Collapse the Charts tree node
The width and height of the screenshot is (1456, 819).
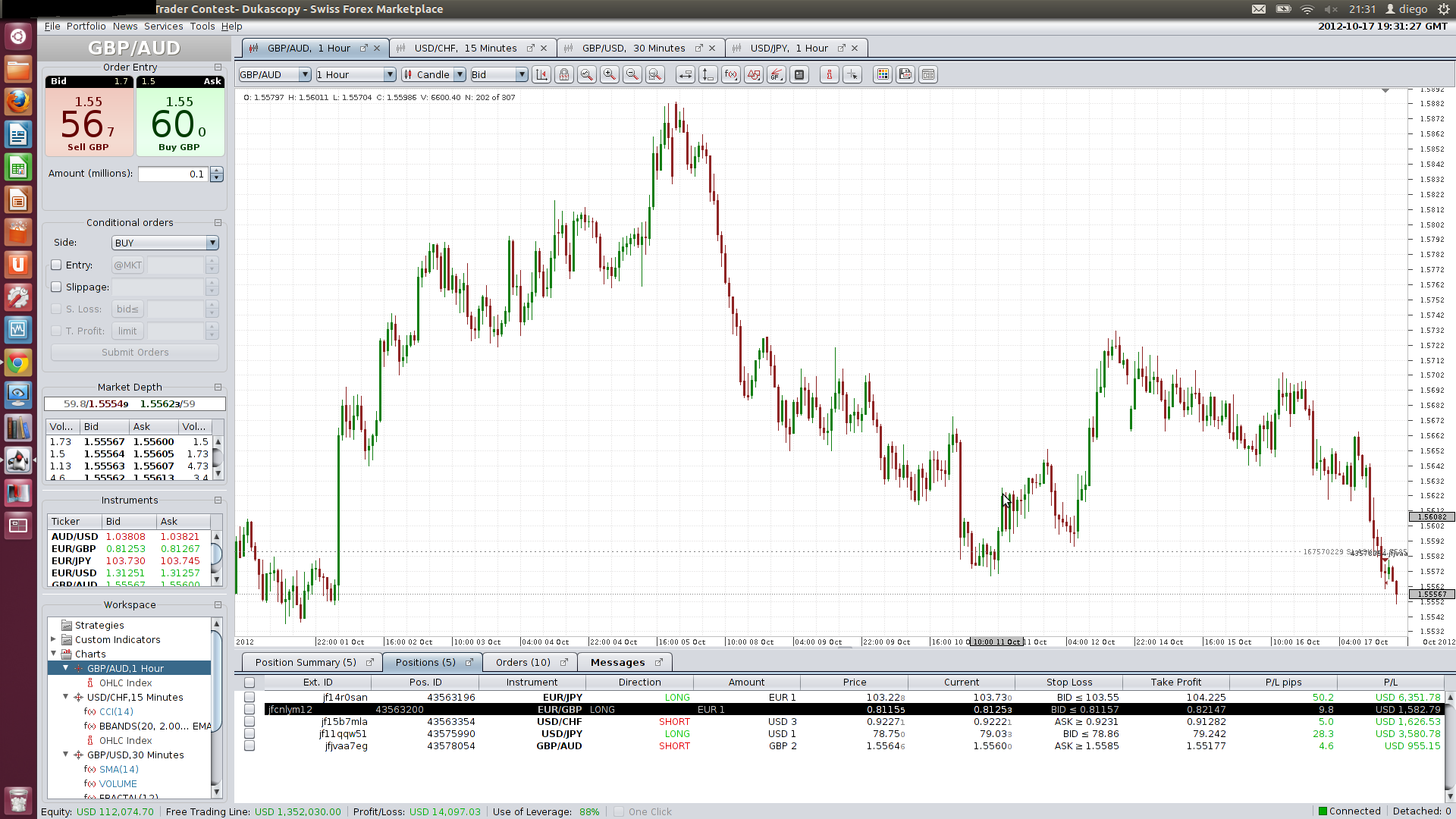(x=54, y=654)
